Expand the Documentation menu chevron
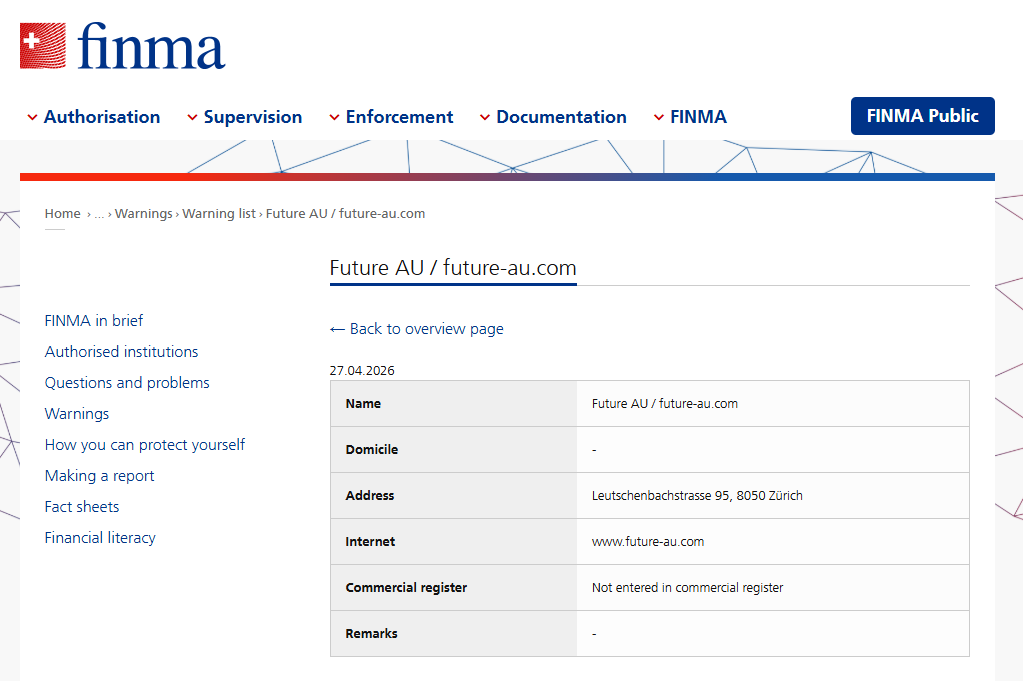Image resolution: width=1023 pixels, height=681 pixels. (485, 117)
